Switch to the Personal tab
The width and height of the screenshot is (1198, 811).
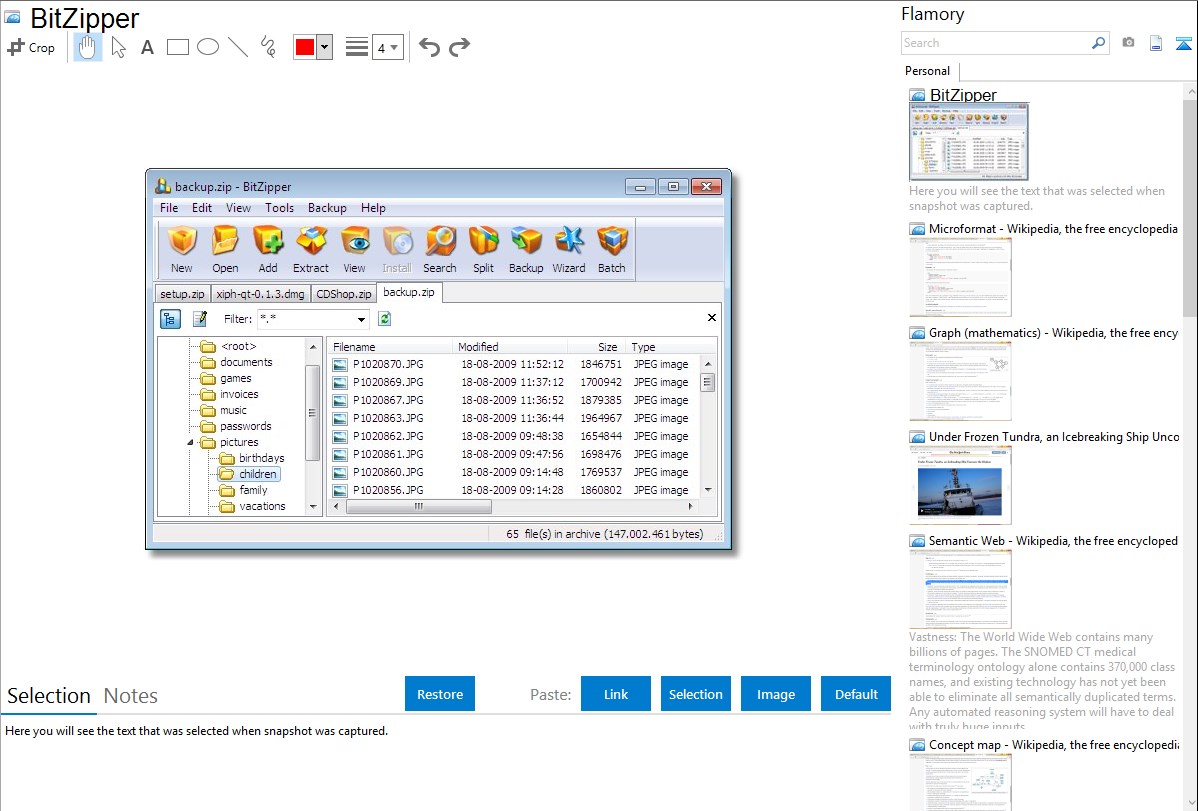927,70
